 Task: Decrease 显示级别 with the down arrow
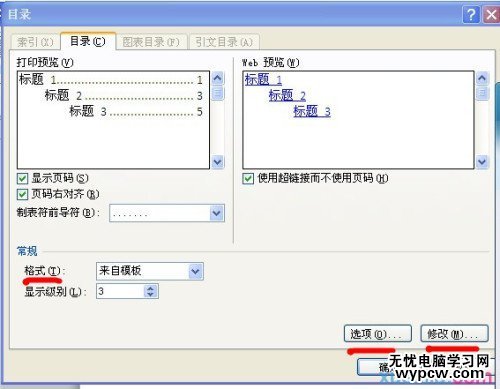pos(150,295)
